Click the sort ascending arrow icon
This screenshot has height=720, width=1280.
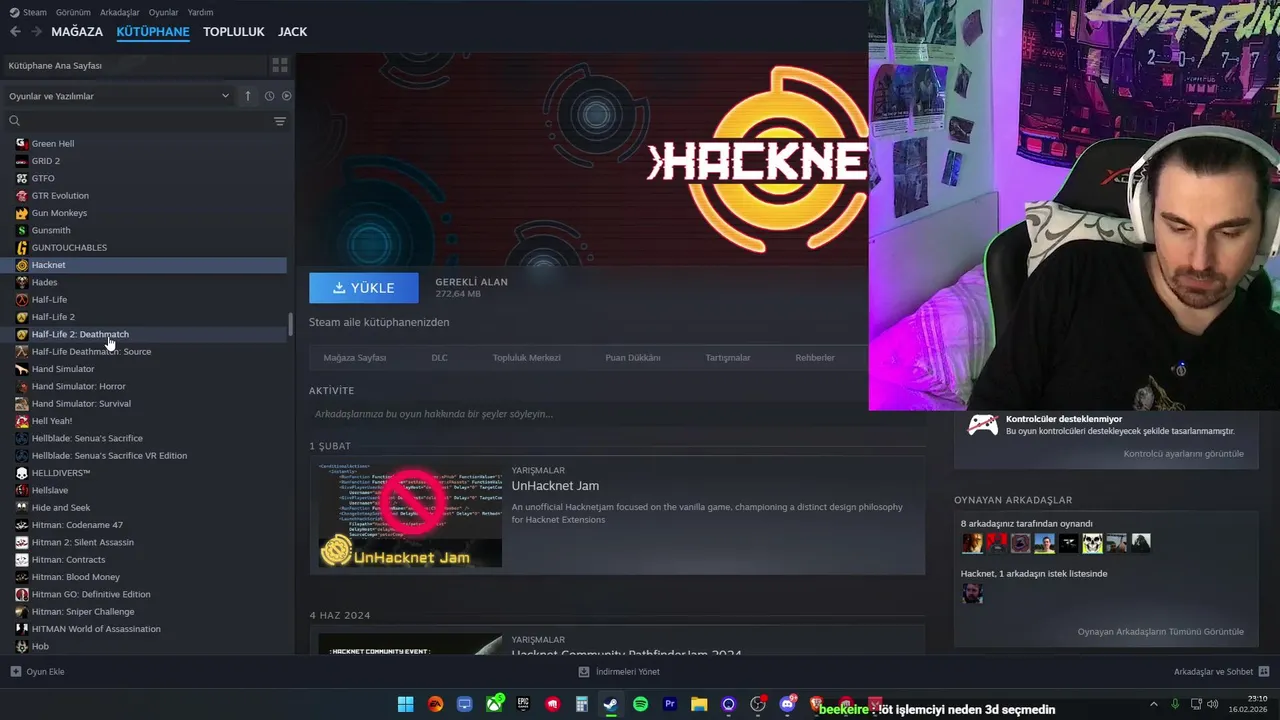tap(248, 96)
